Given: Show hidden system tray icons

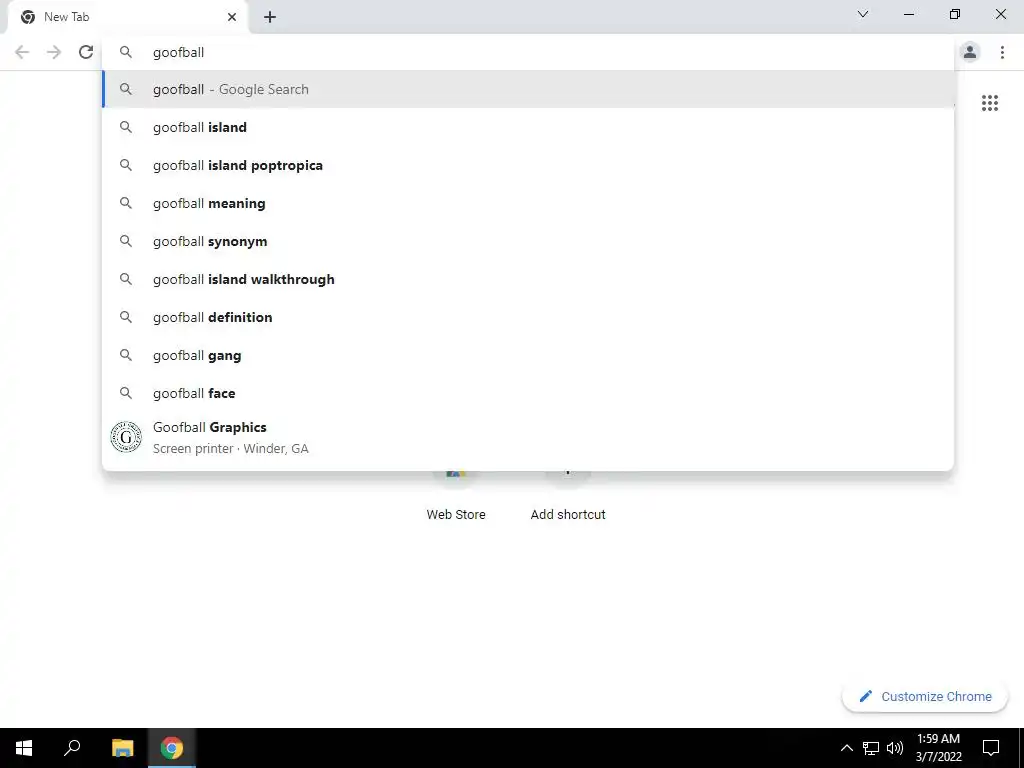Looking at the screenshot, I should coord(846,748).
